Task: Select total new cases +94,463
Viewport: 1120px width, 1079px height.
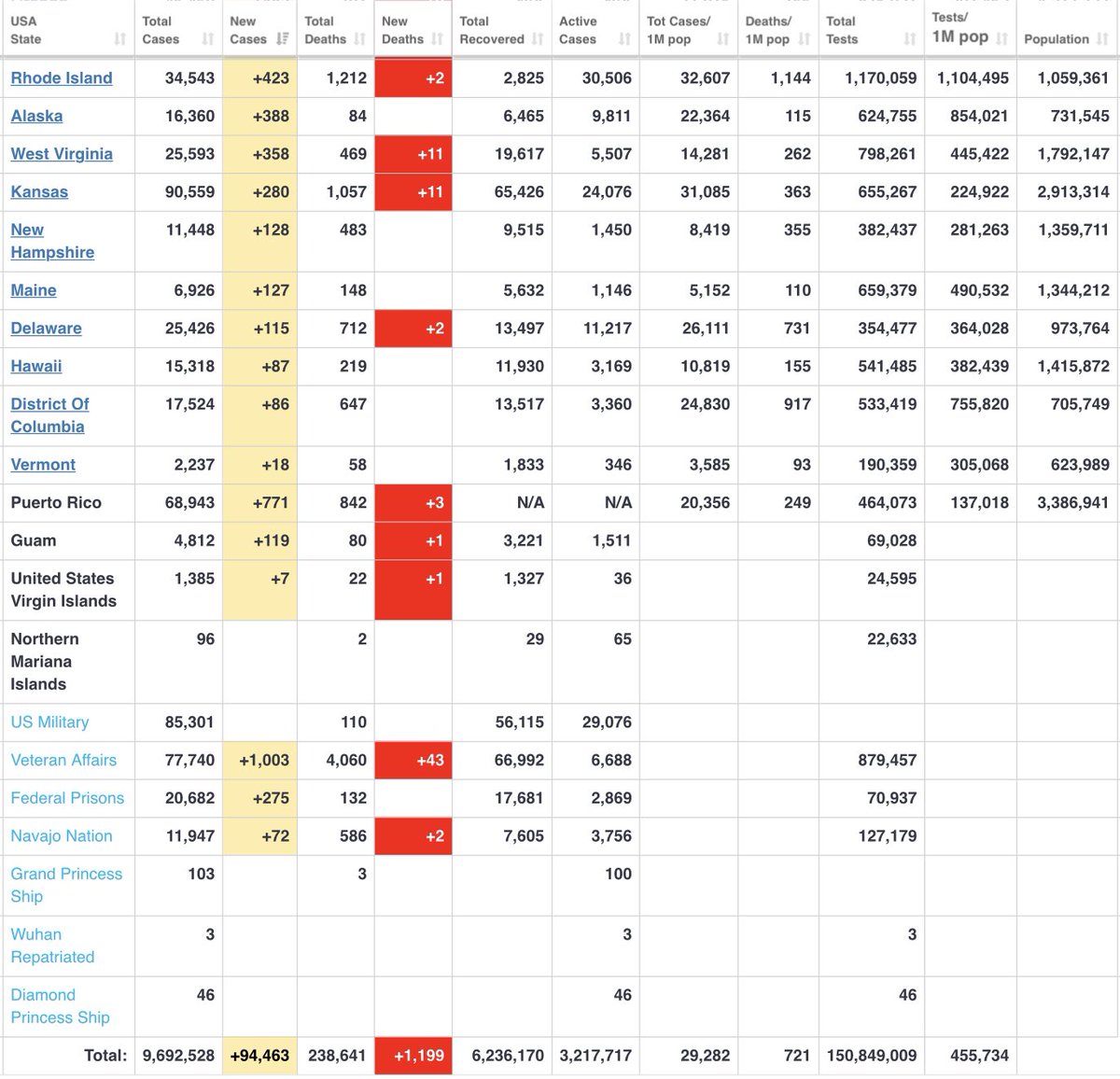Action: (259, 1056)
